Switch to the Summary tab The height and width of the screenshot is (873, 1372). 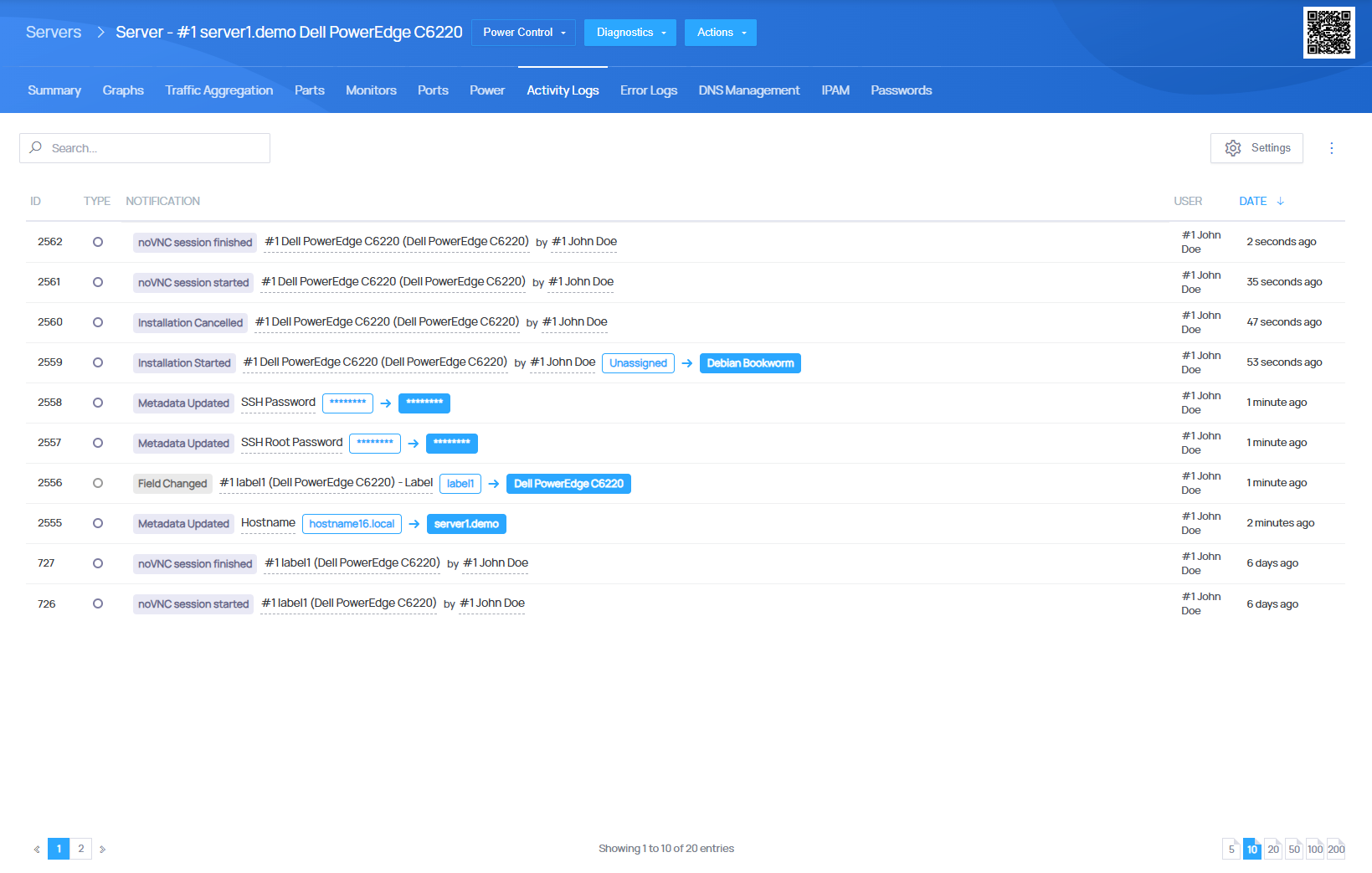tap(54, 90)
